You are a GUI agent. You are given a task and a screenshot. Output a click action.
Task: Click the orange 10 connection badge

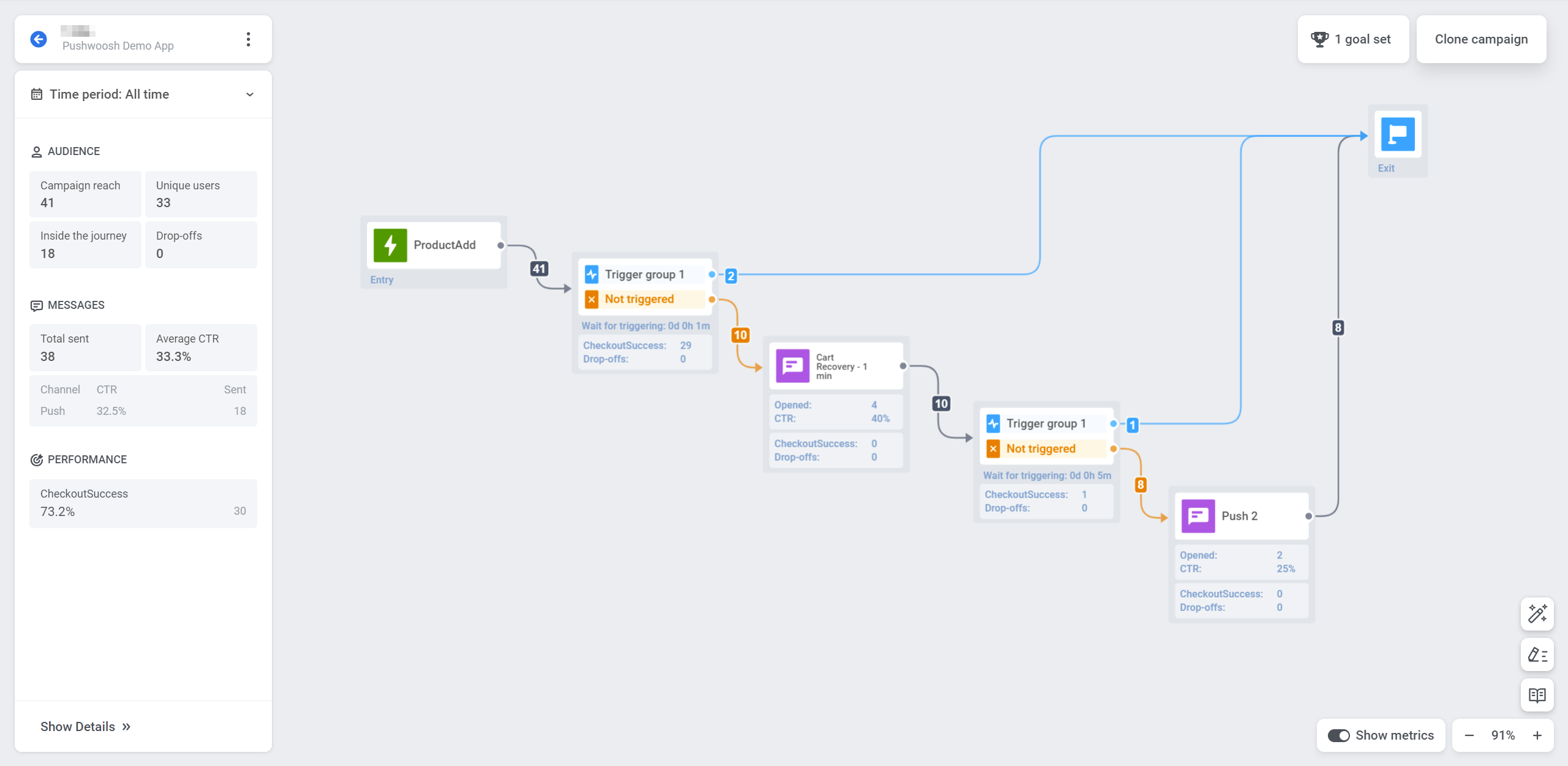tap(741, 335)
